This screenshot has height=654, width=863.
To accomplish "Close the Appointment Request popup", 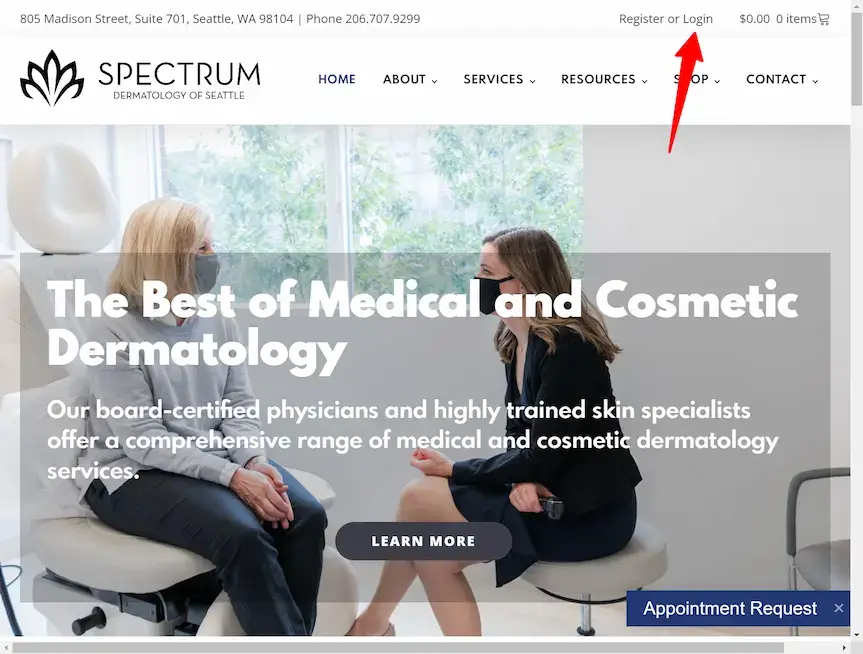I will pyautogui.click(x=839, y=608).
